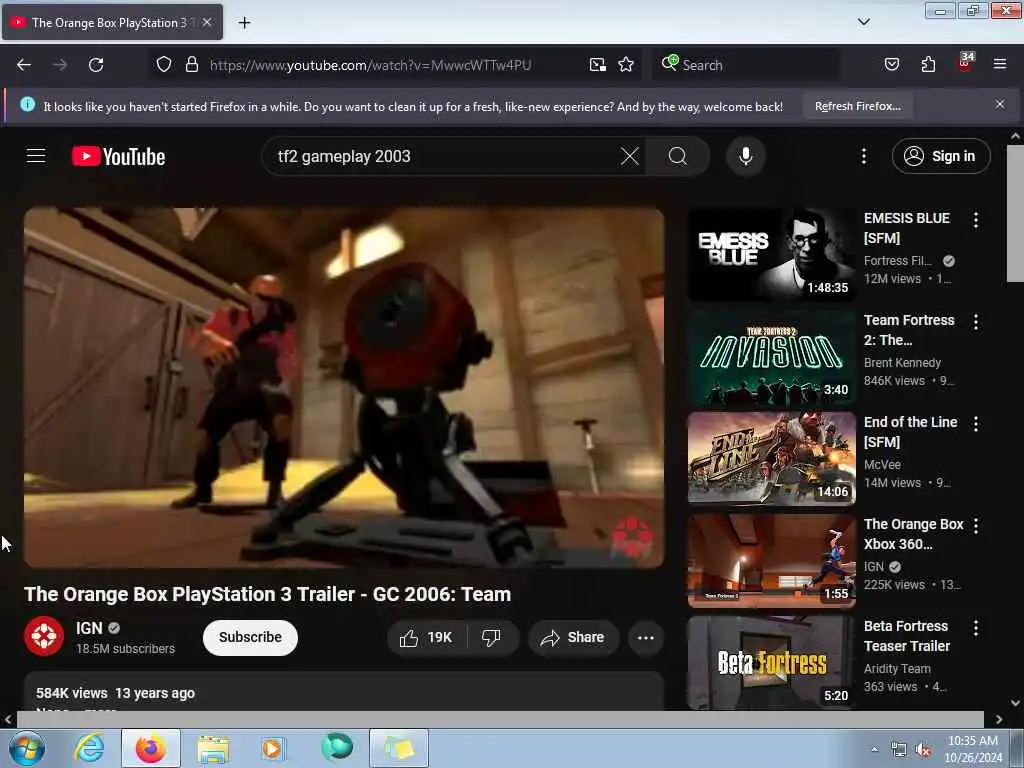This screenshot has width=1024, height=768.
Task: Launch Internet Explorer from the taskbar
Action: click(89, 748)
